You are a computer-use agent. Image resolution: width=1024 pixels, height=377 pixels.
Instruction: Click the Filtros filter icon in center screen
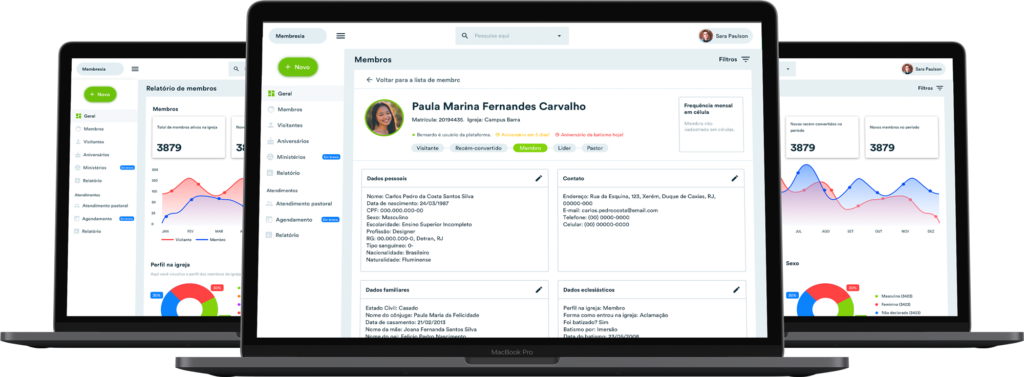click(745, 59)
